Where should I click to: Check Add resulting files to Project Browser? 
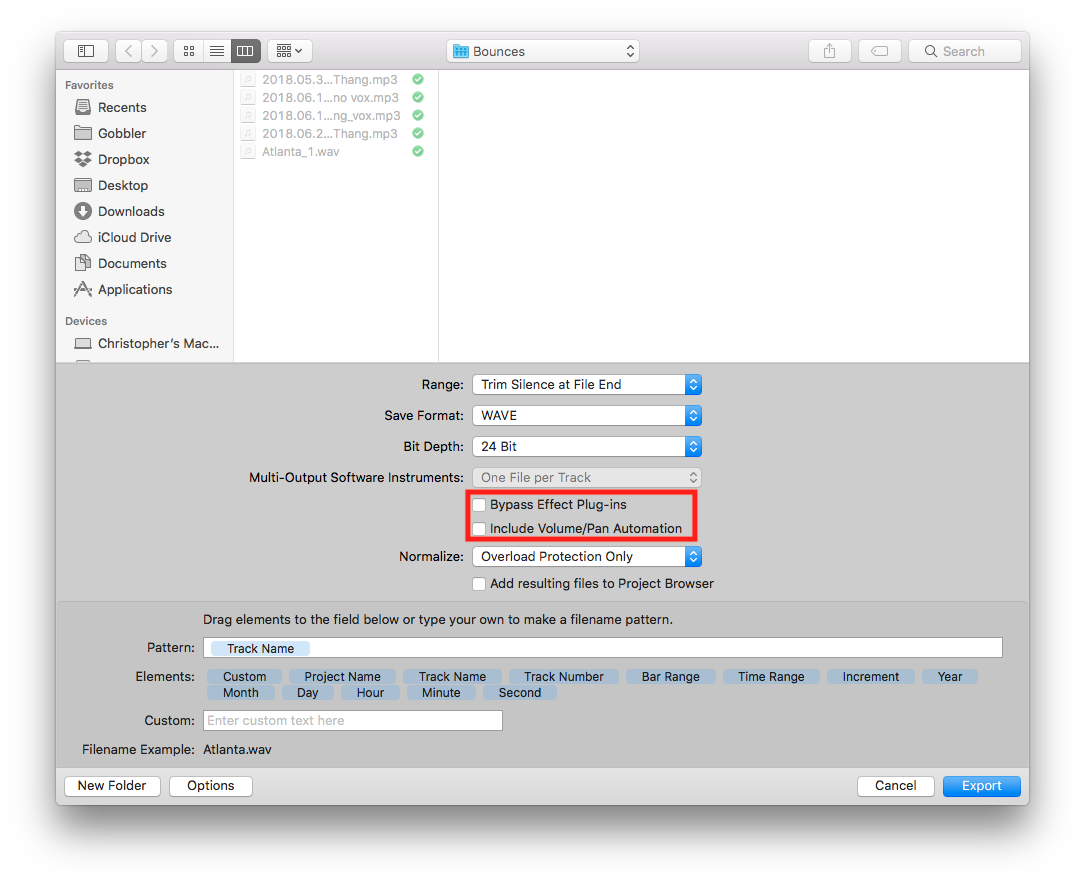(x=479, y=584)
